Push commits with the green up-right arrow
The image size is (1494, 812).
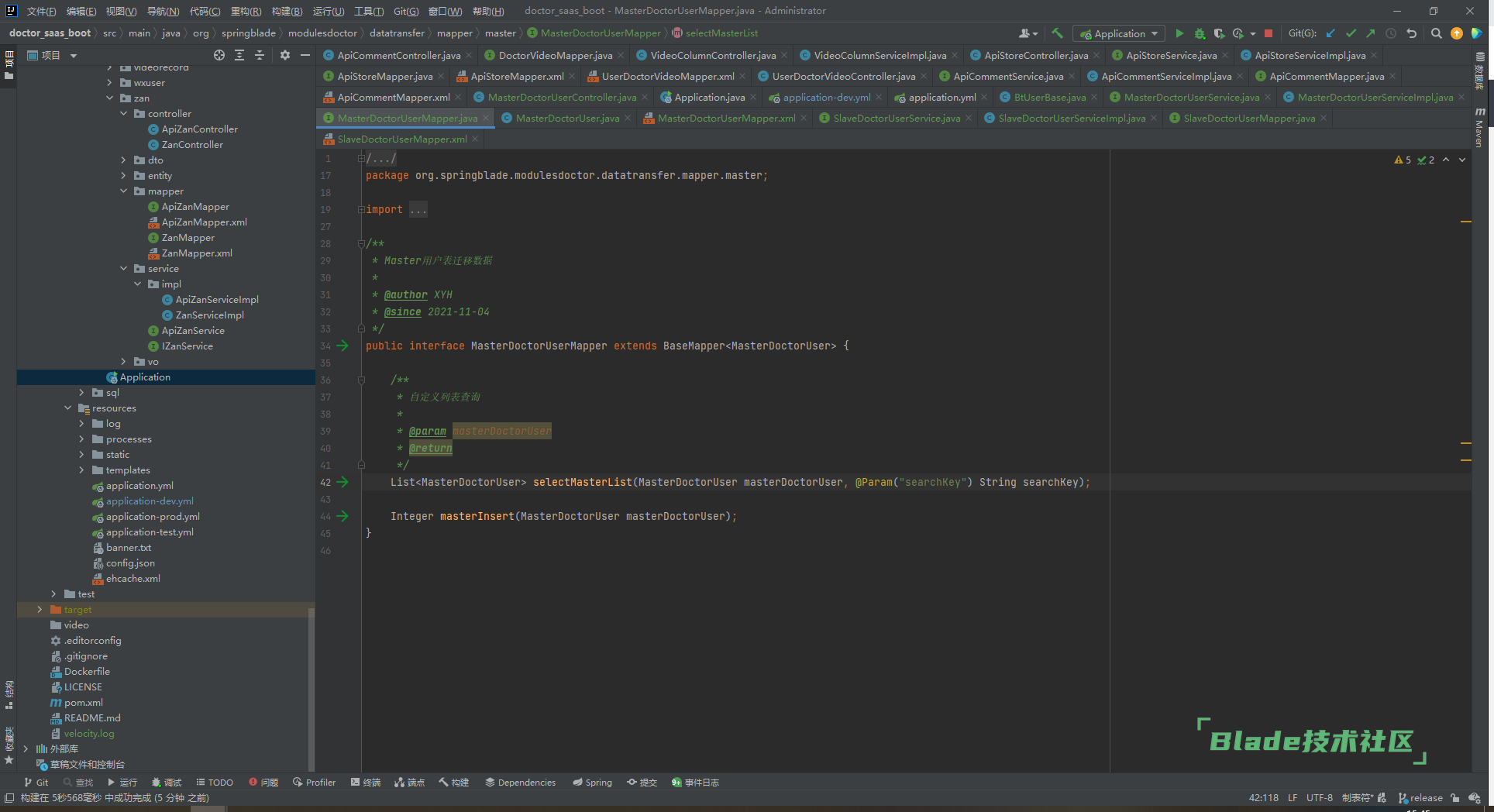(x=1371, y=33)
